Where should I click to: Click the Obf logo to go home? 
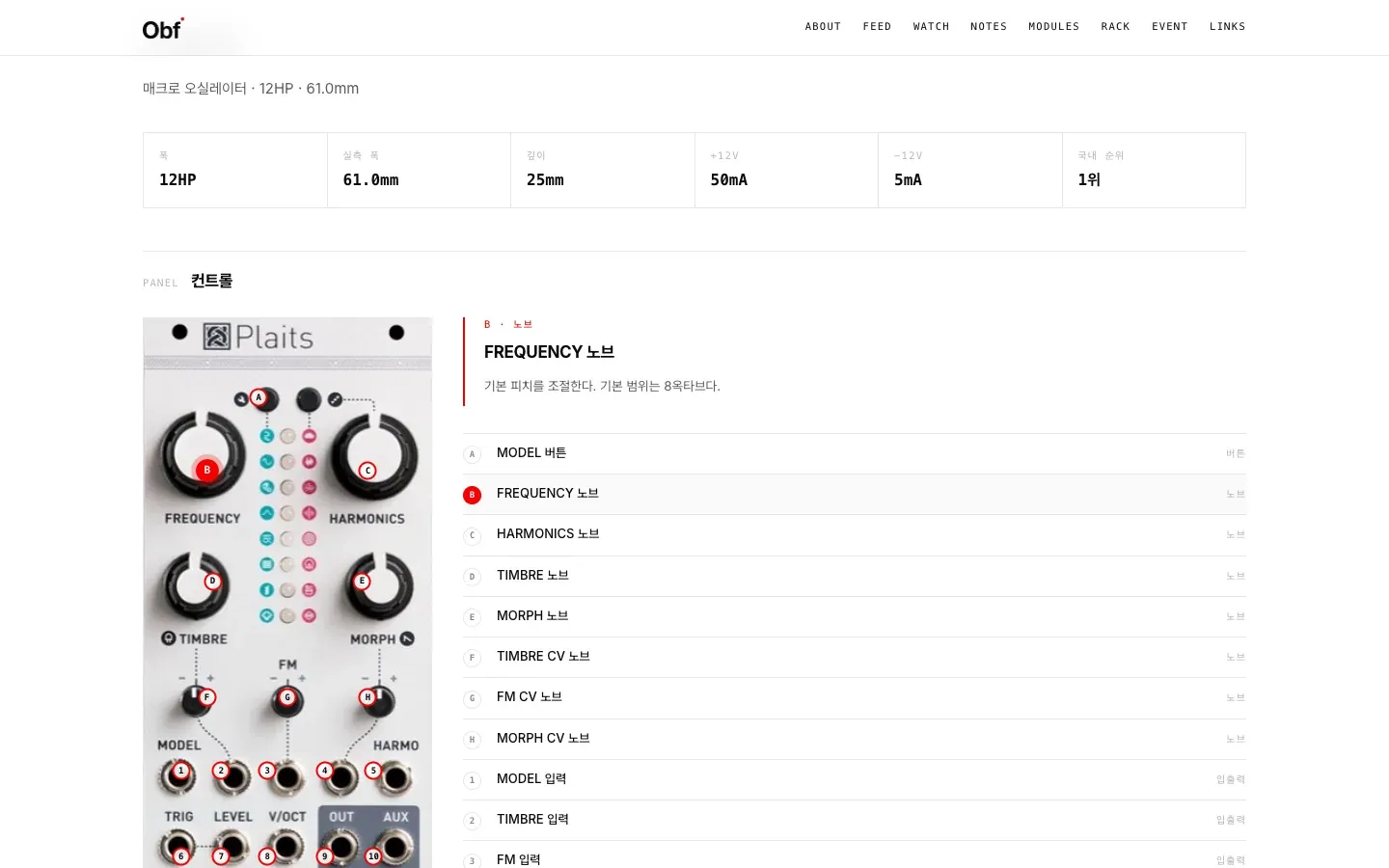point(162,29)
